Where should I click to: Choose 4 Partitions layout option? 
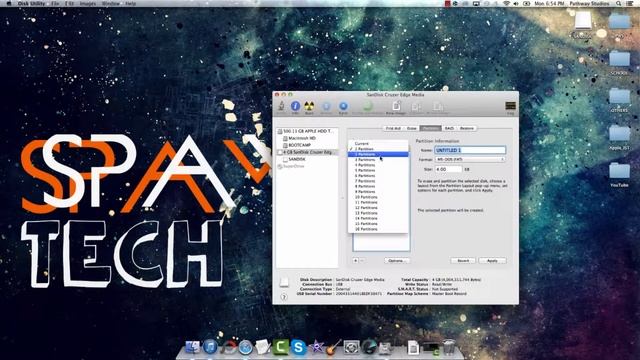378,165
